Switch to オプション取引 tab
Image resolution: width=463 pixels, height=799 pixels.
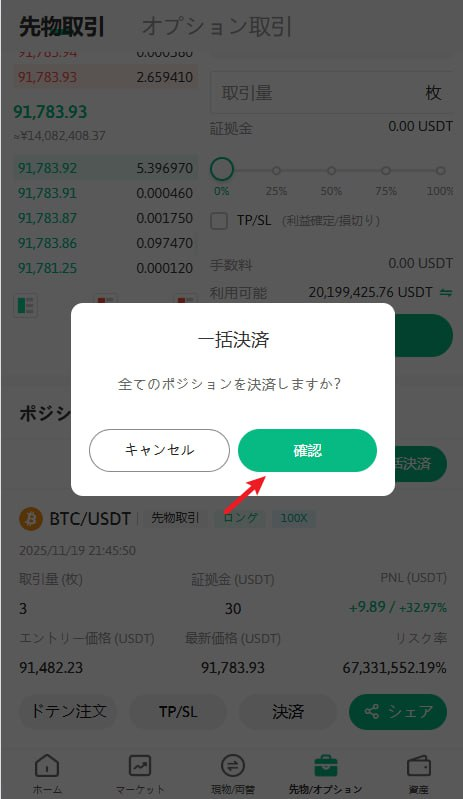tap(217, 26)
